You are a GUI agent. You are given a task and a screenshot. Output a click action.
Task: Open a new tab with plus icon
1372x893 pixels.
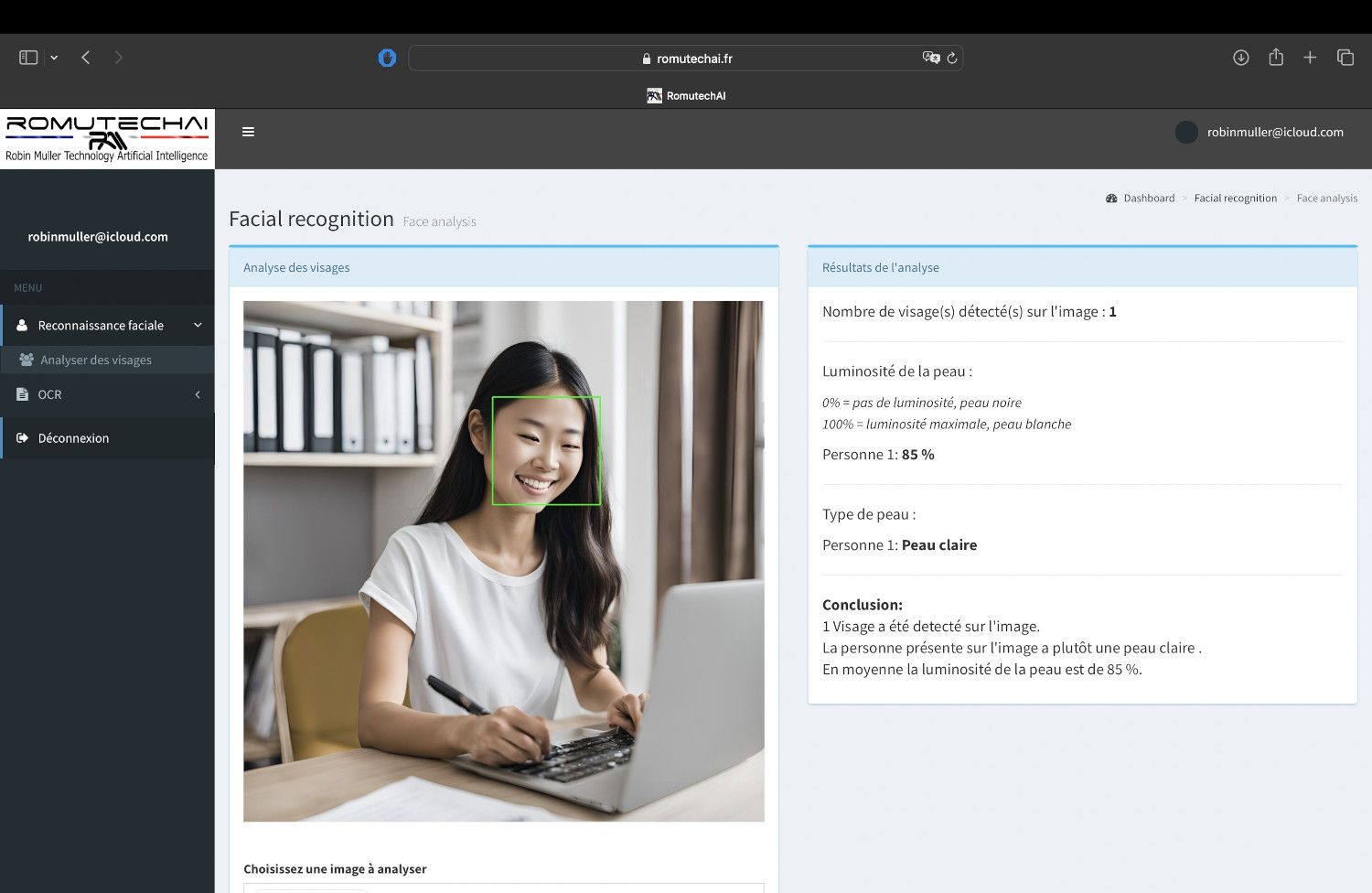coord(1310,58)
